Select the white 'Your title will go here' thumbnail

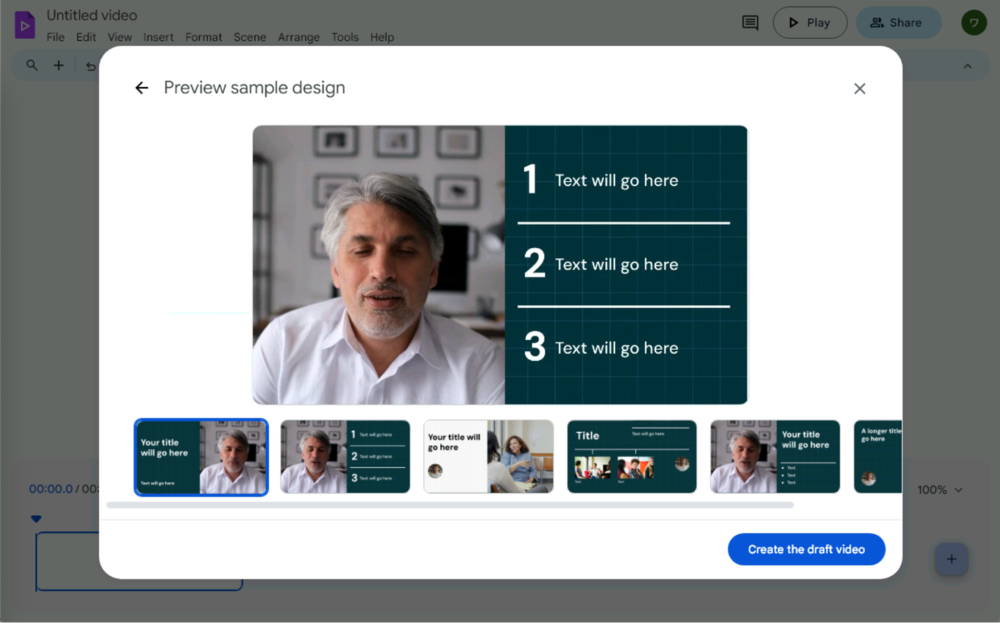pos(488,457)
